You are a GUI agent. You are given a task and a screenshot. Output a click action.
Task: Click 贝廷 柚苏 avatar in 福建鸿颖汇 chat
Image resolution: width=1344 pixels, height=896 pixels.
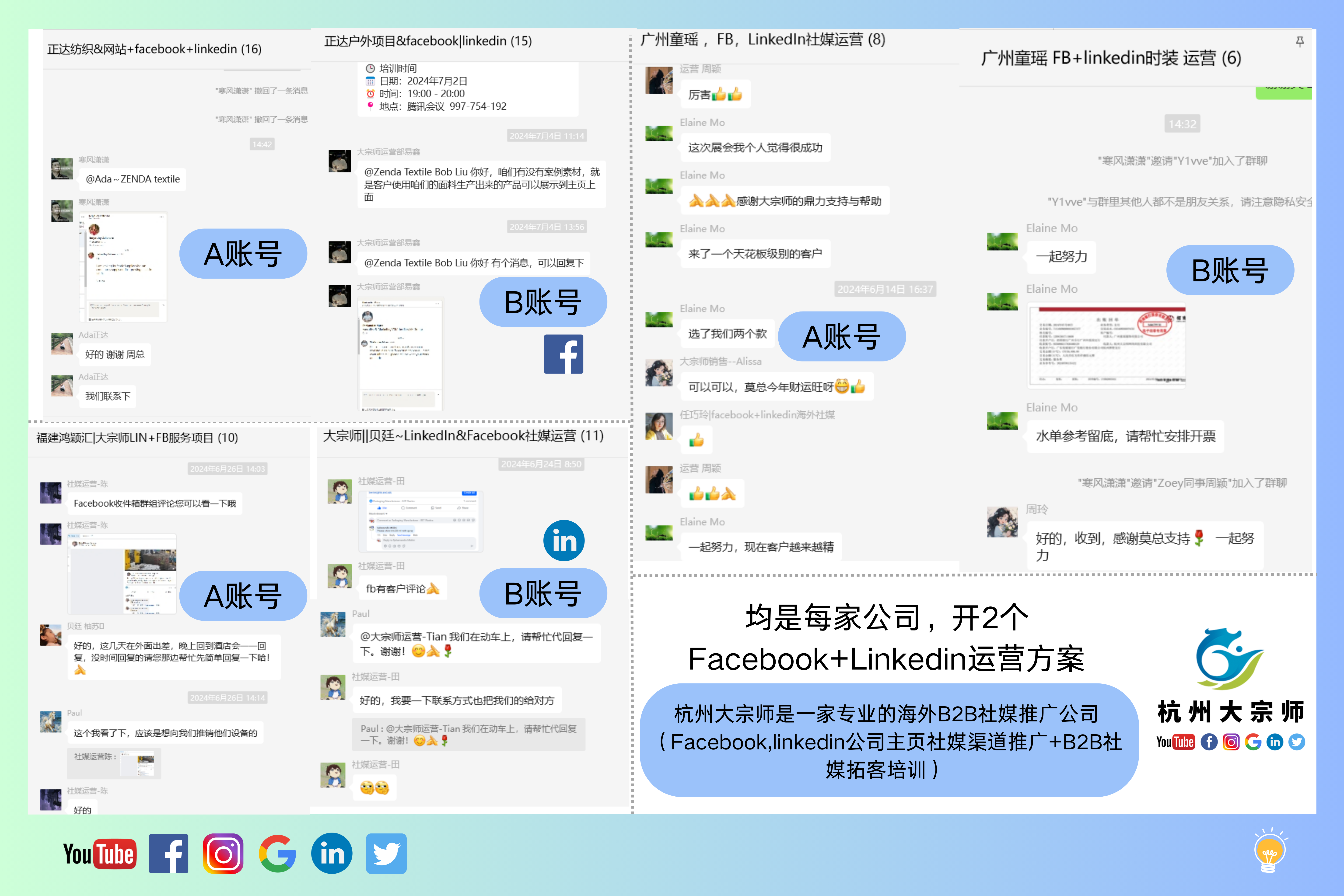[51, 635]
